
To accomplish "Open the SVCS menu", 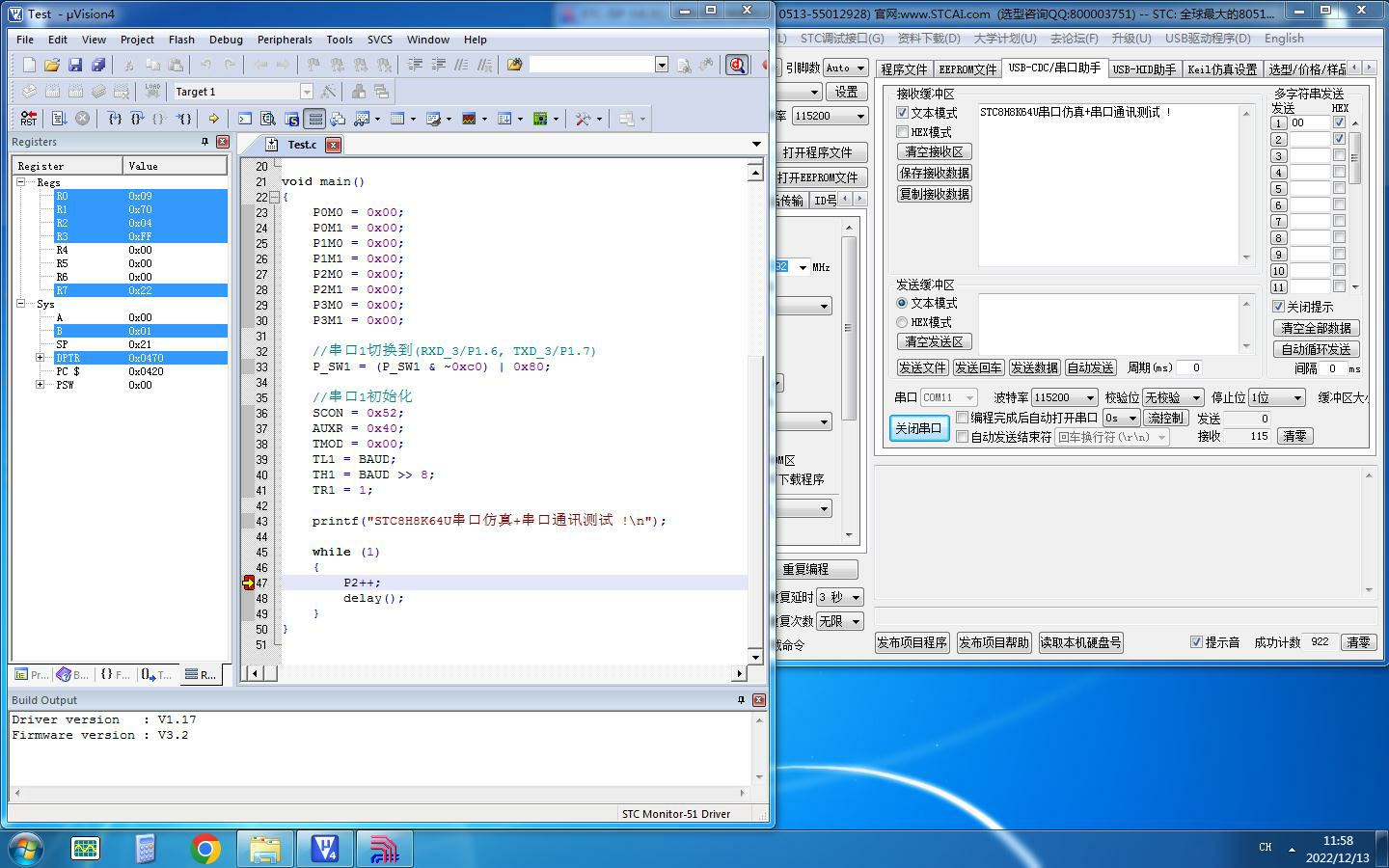I will (x=380, y=40).
